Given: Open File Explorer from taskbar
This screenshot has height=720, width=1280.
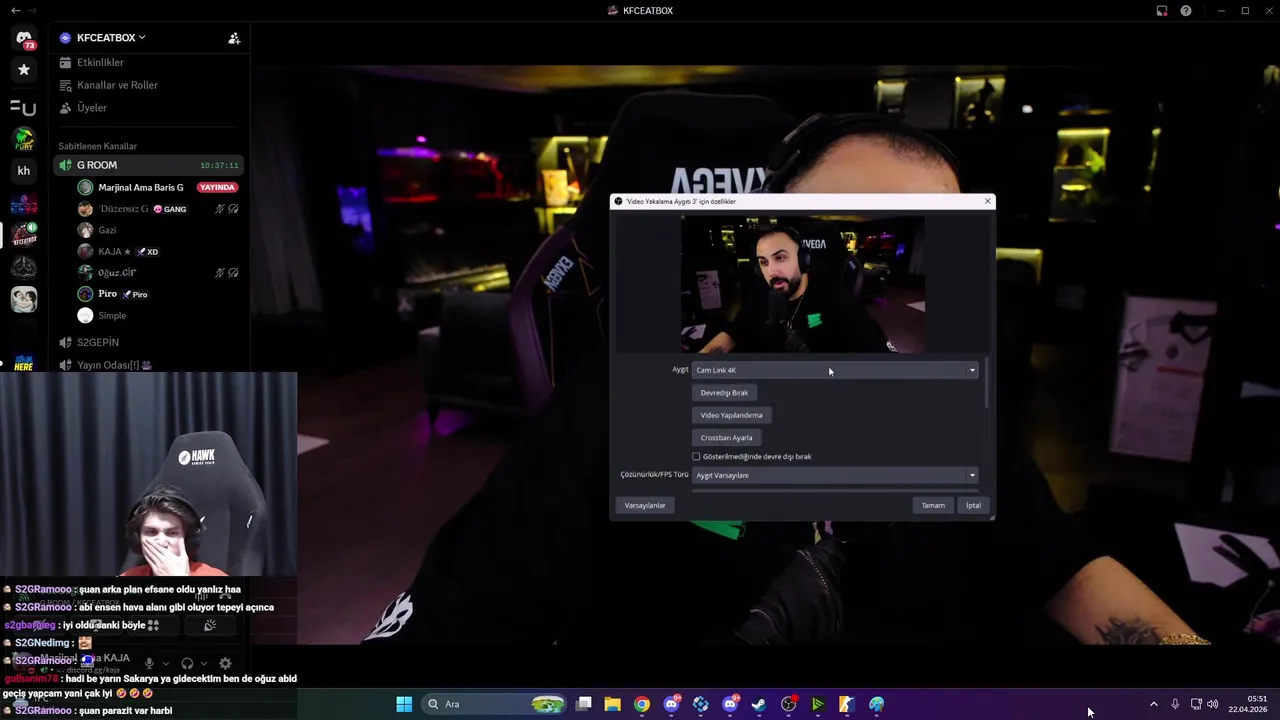Looking at the screenshot, I should [x=613, y=704].
